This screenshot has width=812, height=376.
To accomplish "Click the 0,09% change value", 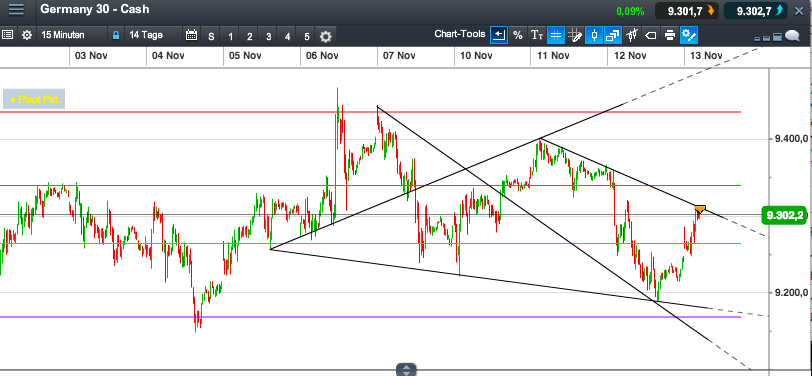I will (x=630, y=11).
